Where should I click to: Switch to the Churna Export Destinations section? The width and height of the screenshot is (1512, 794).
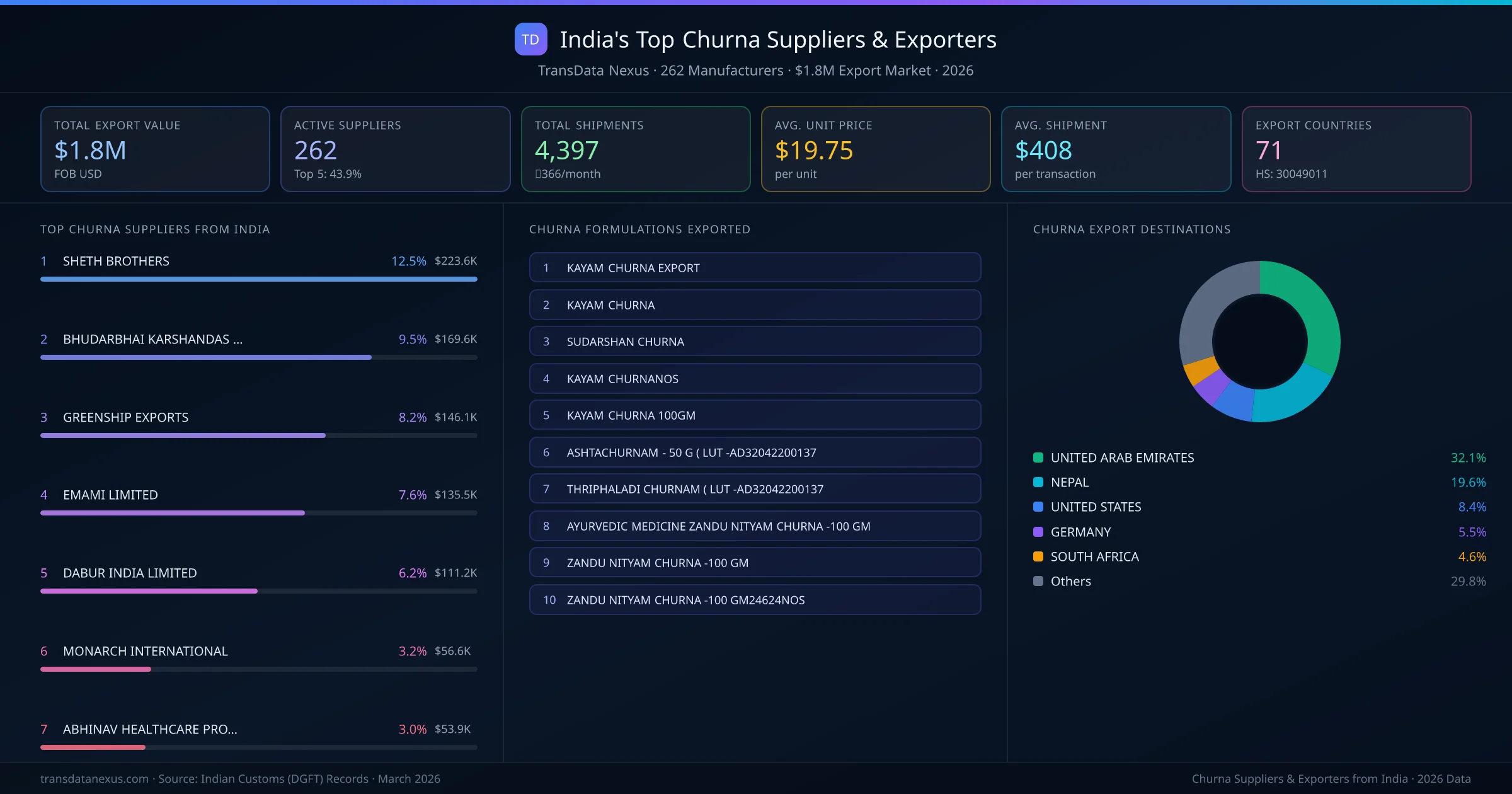[x=1131, y=229]
